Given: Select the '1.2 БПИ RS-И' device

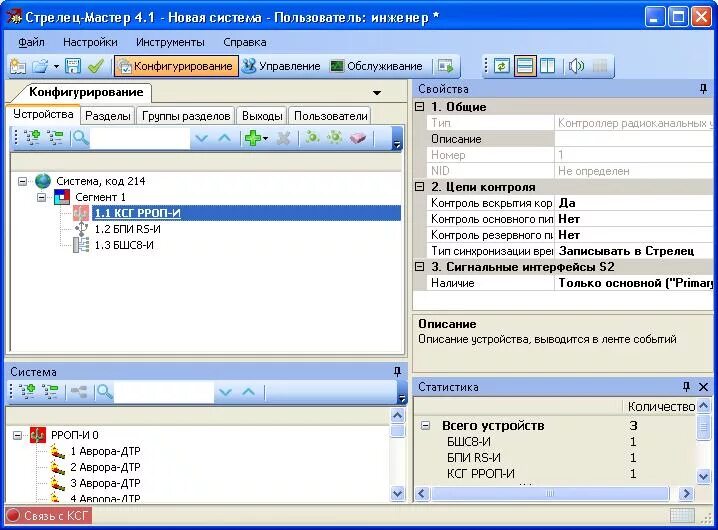Looking at the screenshot, I should (127, 229).
